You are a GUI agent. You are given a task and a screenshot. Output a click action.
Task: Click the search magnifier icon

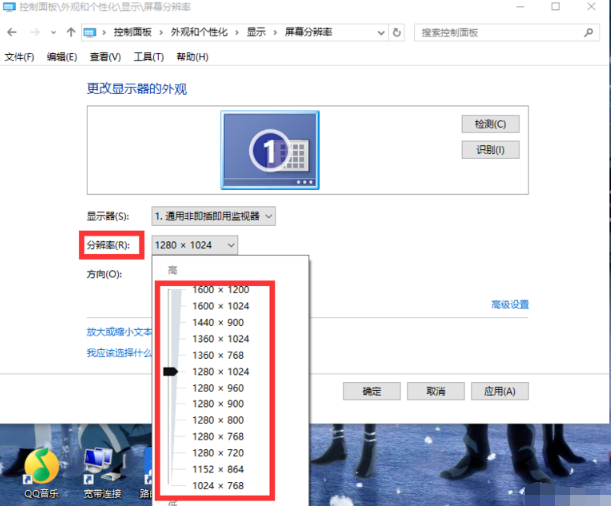(x=588, y=33)
